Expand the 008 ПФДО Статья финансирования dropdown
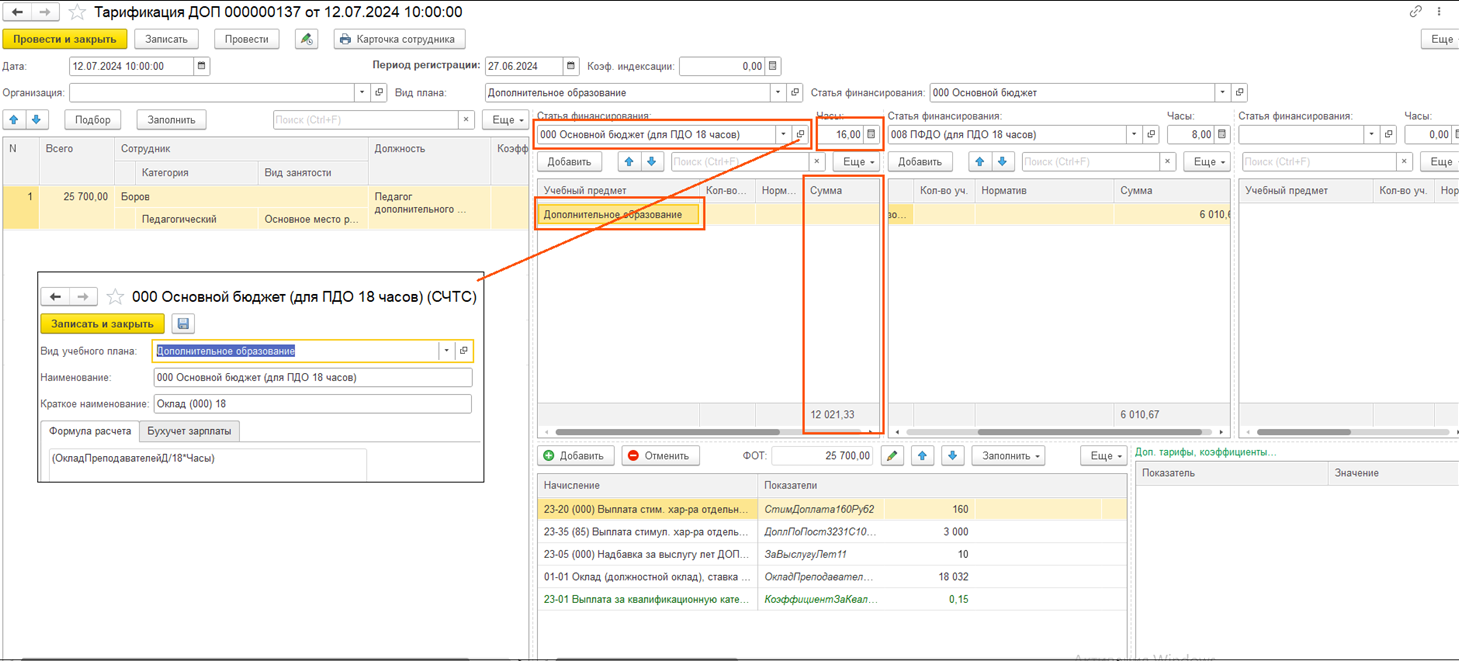This screenshot has height=661, width=1459. [x=1134, y=134]
